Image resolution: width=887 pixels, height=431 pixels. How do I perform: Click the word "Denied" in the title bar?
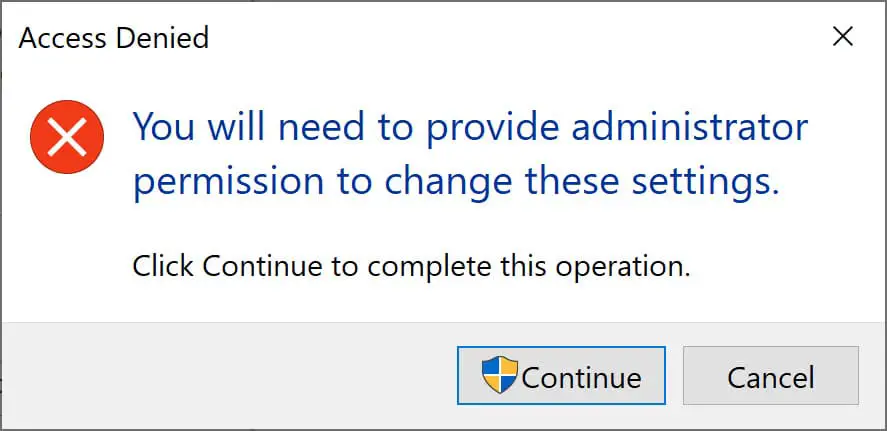(x=162, y=39)
